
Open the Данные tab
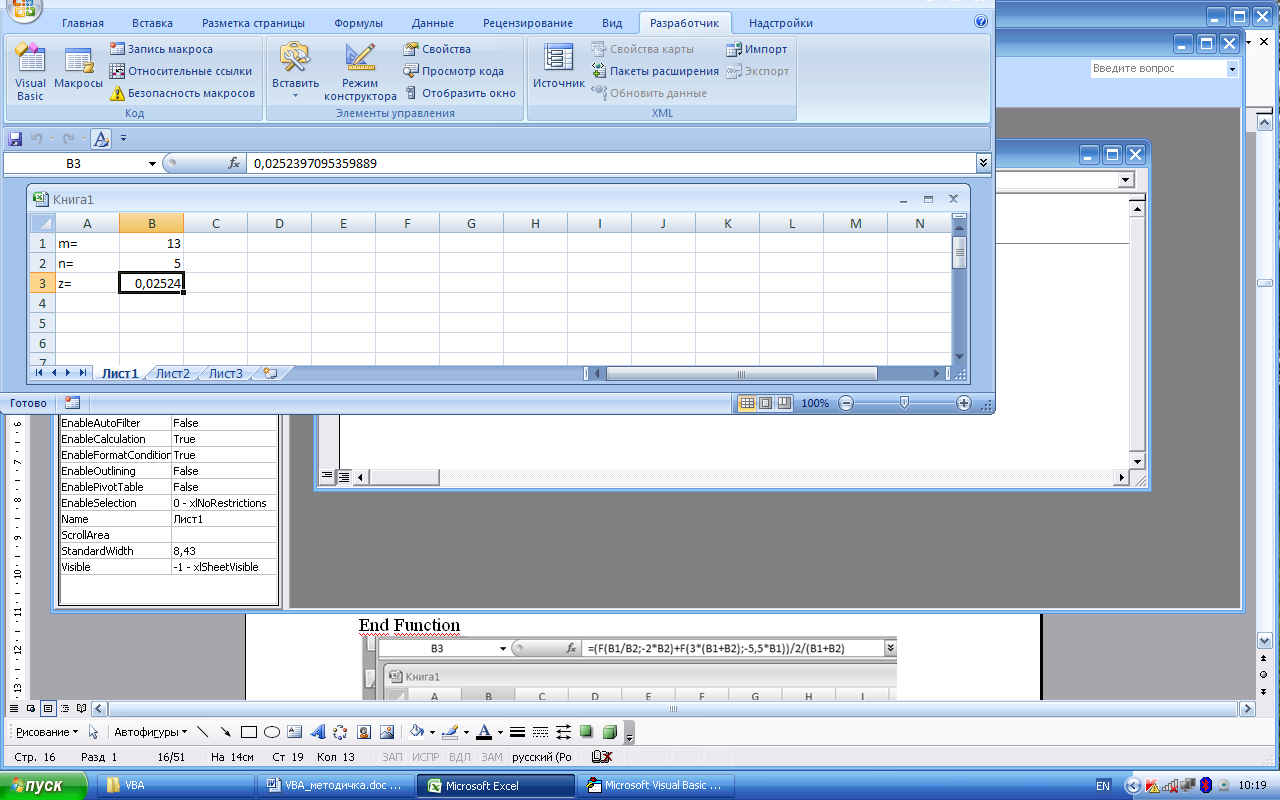[432, 23]
